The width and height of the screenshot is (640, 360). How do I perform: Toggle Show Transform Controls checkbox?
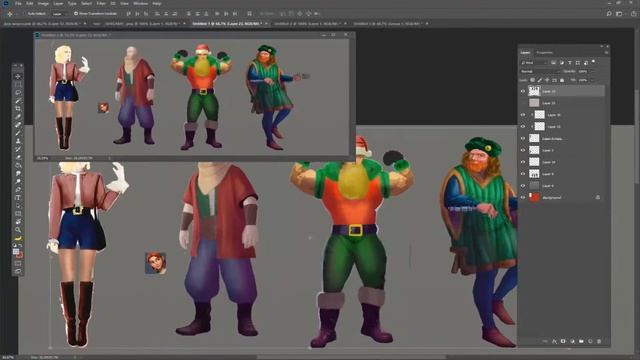(76, 13)
